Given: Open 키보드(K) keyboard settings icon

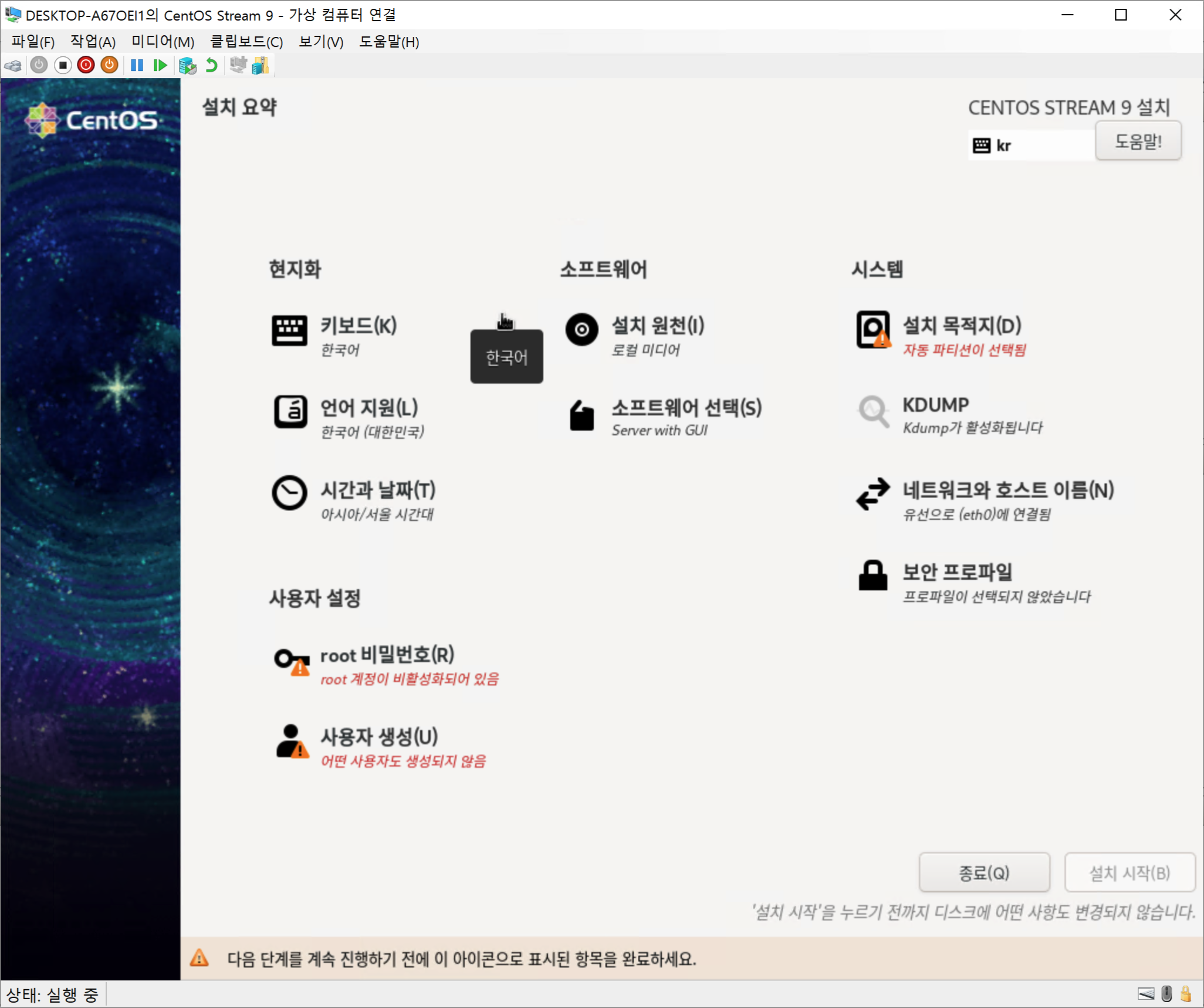Looking at the screenshot, I should click(x=289, y=330).
